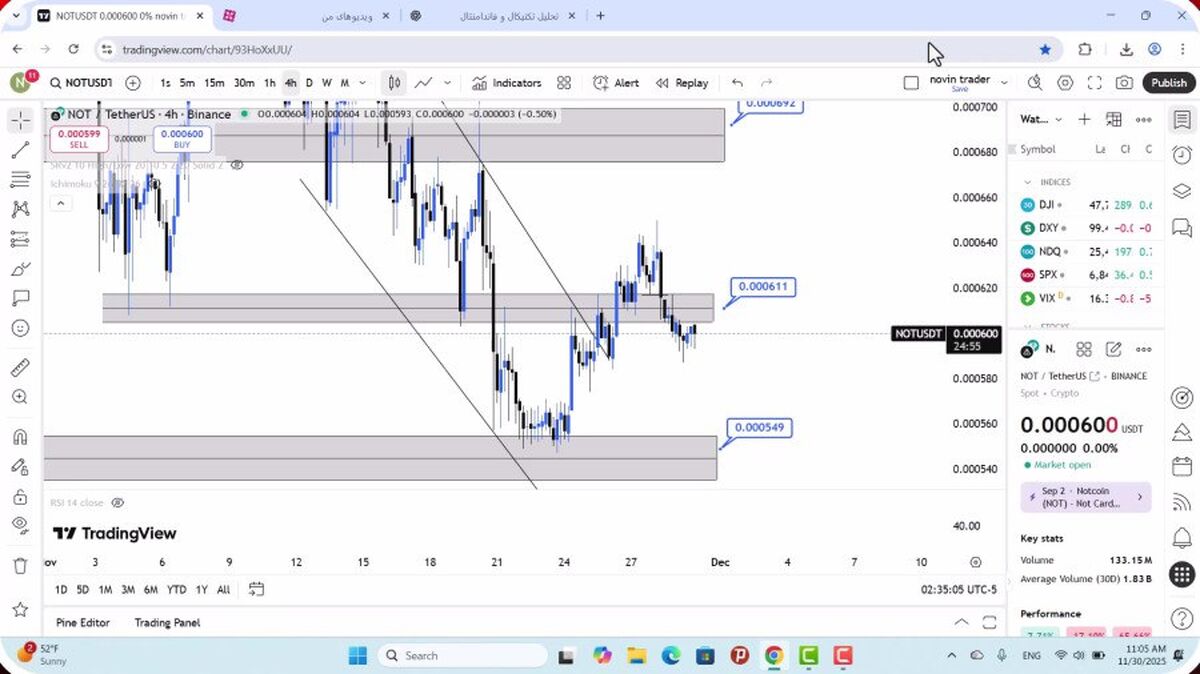Open the go to date calendar
The image size is (1200, 674).
point(256,589)
